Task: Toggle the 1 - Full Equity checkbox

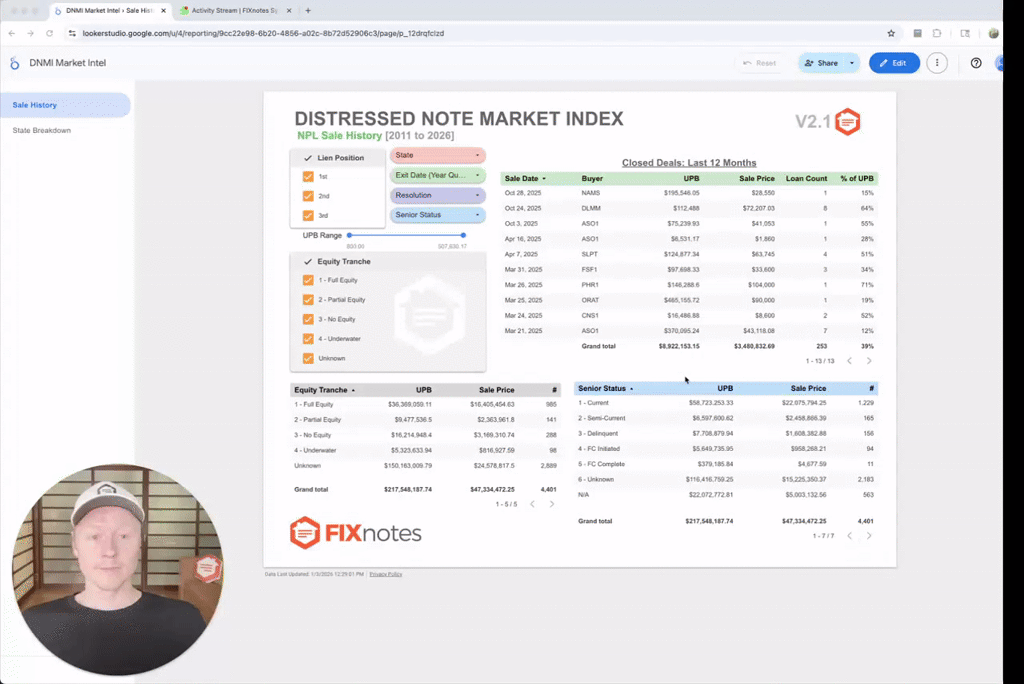Action: click(x=308, y=280)
